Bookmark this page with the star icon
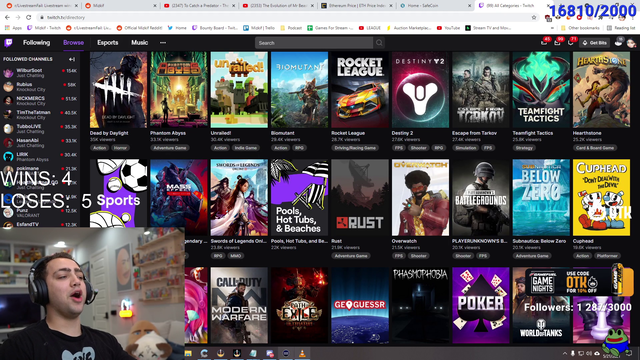640x360 pixels. coord(534,18)
